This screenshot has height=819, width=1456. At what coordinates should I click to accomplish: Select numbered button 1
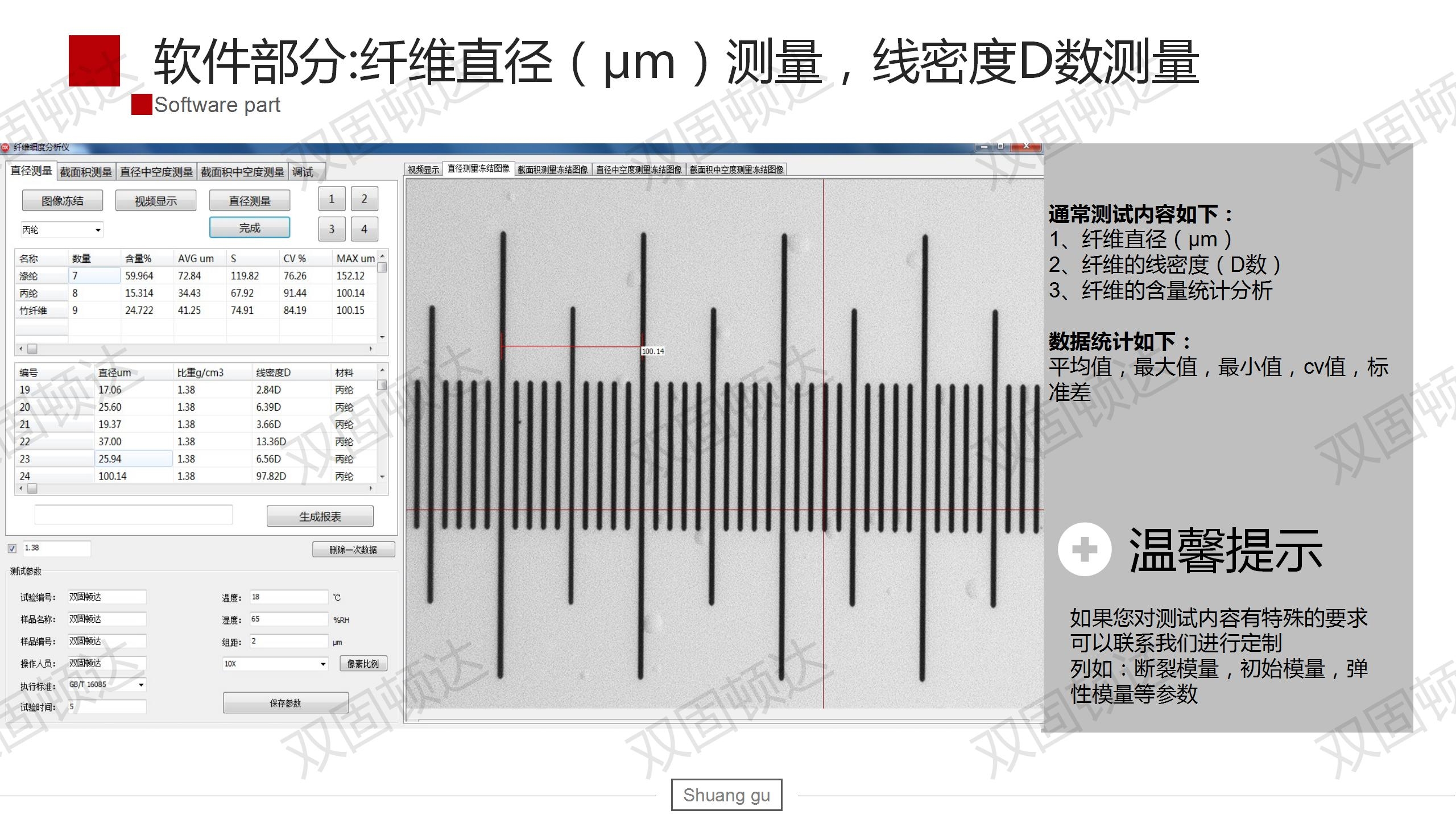coord(332,199)
